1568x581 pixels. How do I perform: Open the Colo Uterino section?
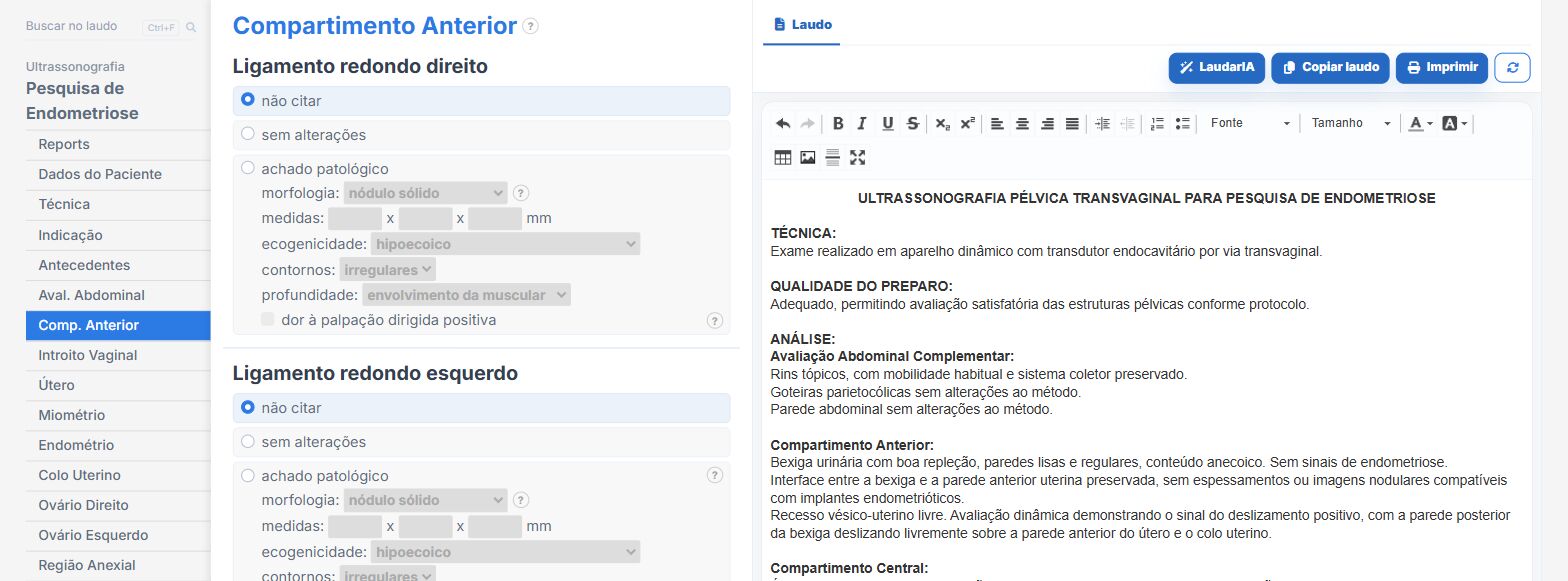pyautogui.click(x=118, y=475)
